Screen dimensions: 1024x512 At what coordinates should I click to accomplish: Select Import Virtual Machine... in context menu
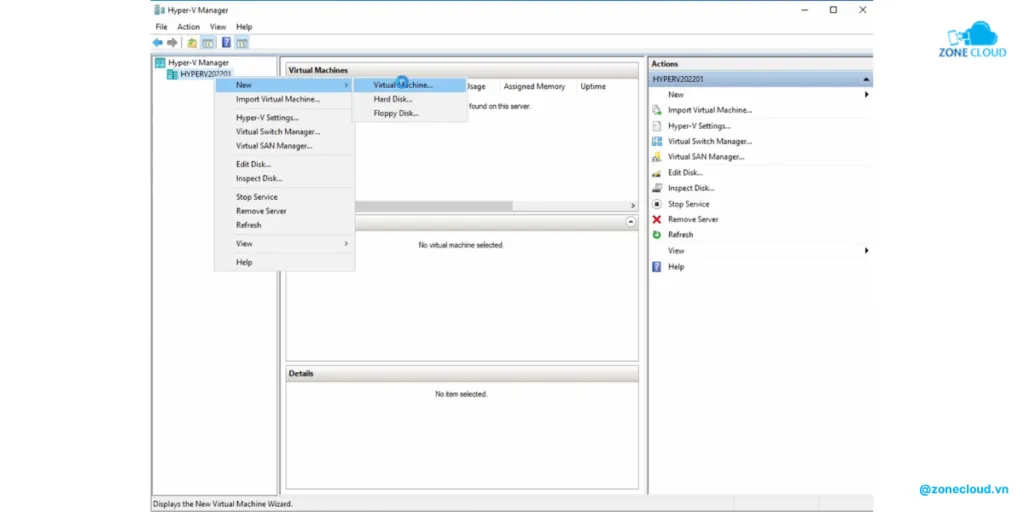pyautogui.click(x=285, y=99)
